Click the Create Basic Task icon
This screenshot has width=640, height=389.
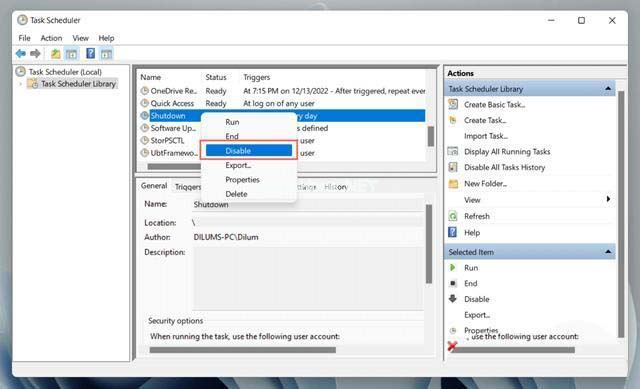tap(453, 104)
